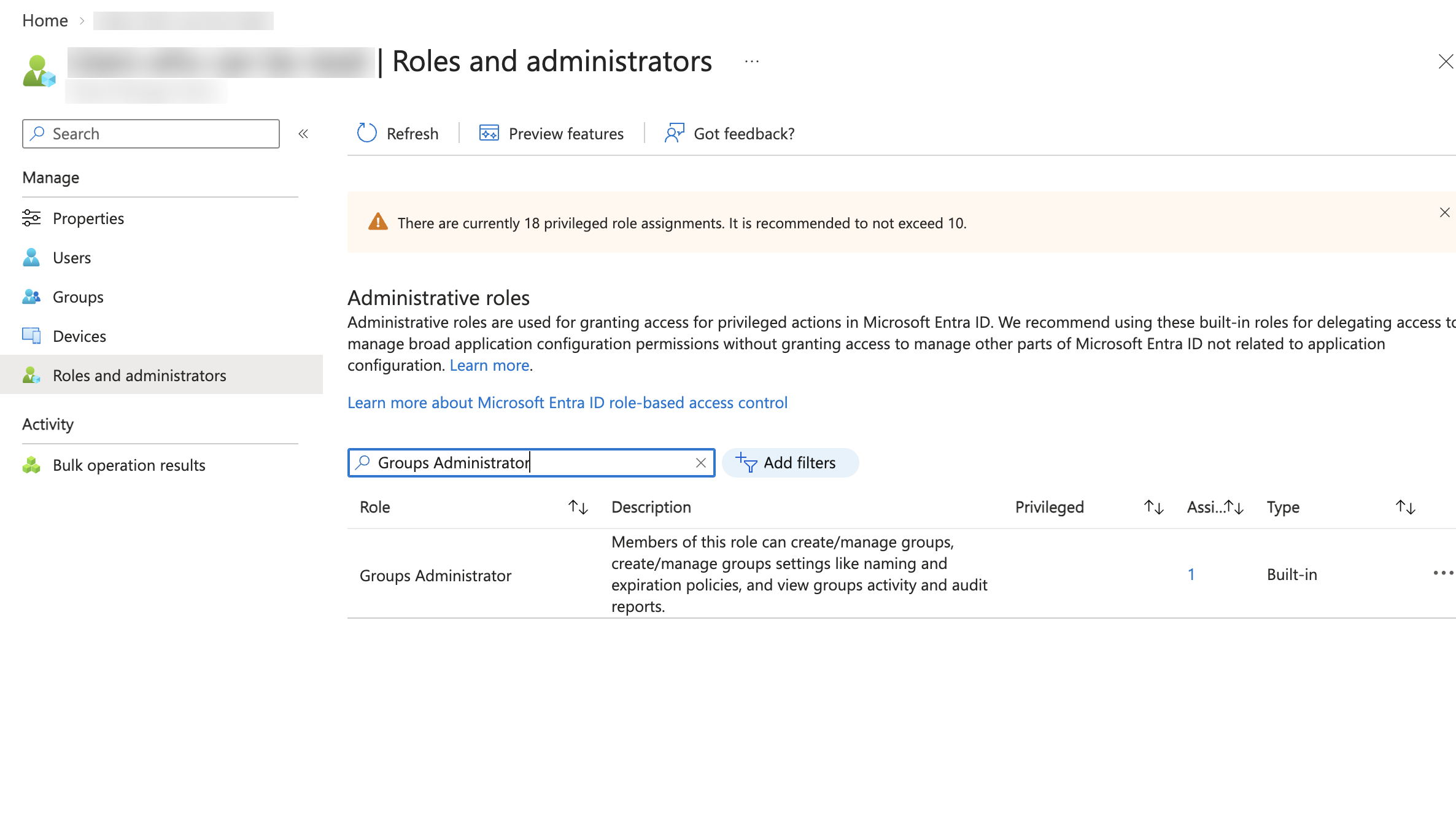Click the Got feedback? icon
This screenshot has width=1456, height=820.
click(x=674, y=133)
